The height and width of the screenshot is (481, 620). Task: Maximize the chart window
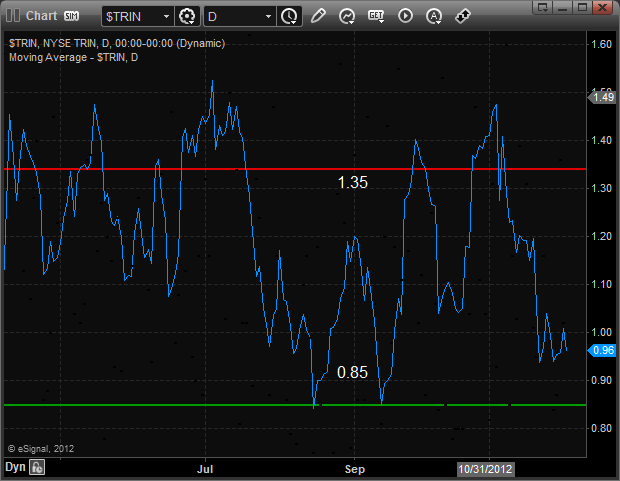point(582,7)
